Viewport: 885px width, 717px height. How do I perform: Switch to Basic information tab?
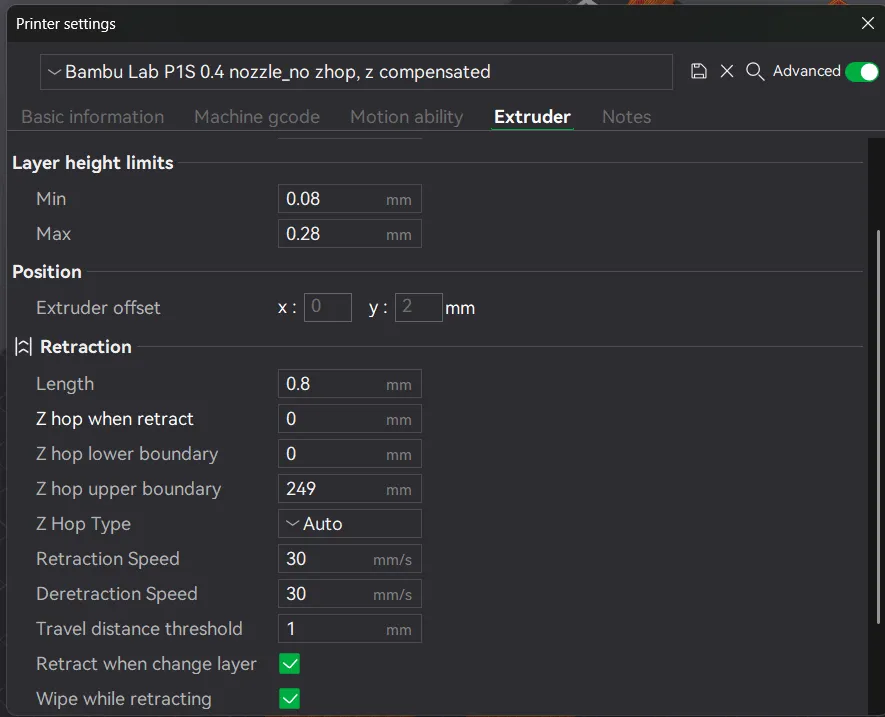click(93, 117)
